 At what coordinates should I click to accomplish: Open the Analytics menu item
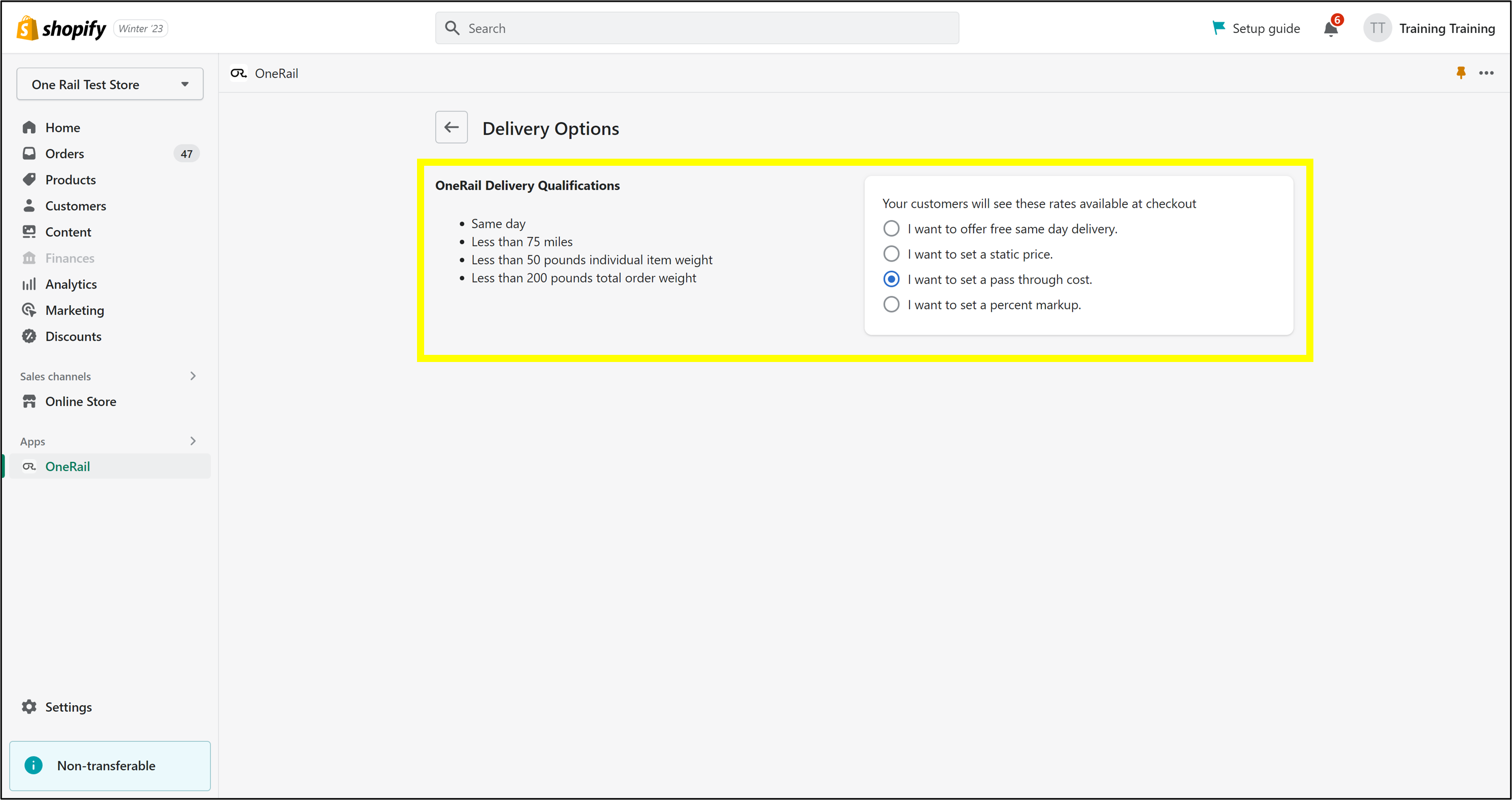(71, 284)
